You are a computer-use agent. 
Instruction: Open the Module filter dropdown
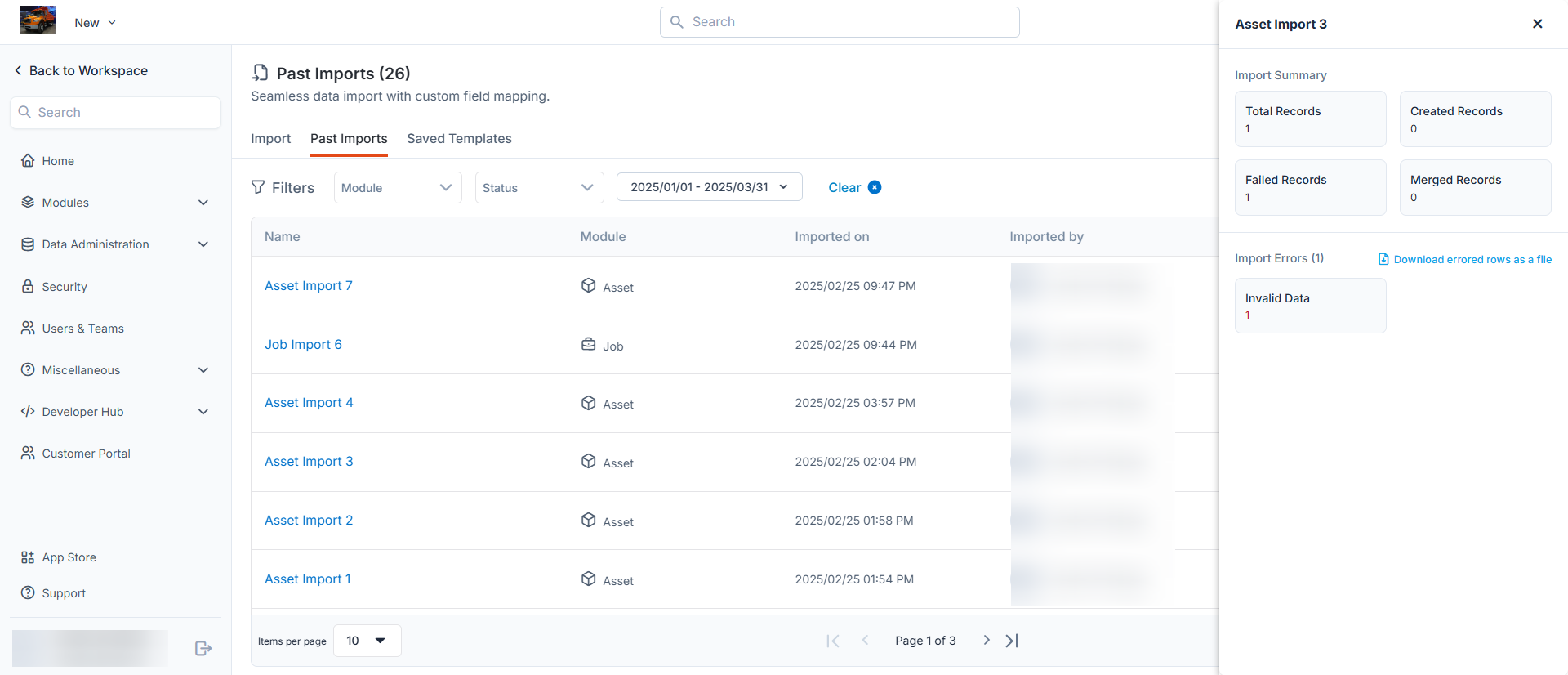397,188
